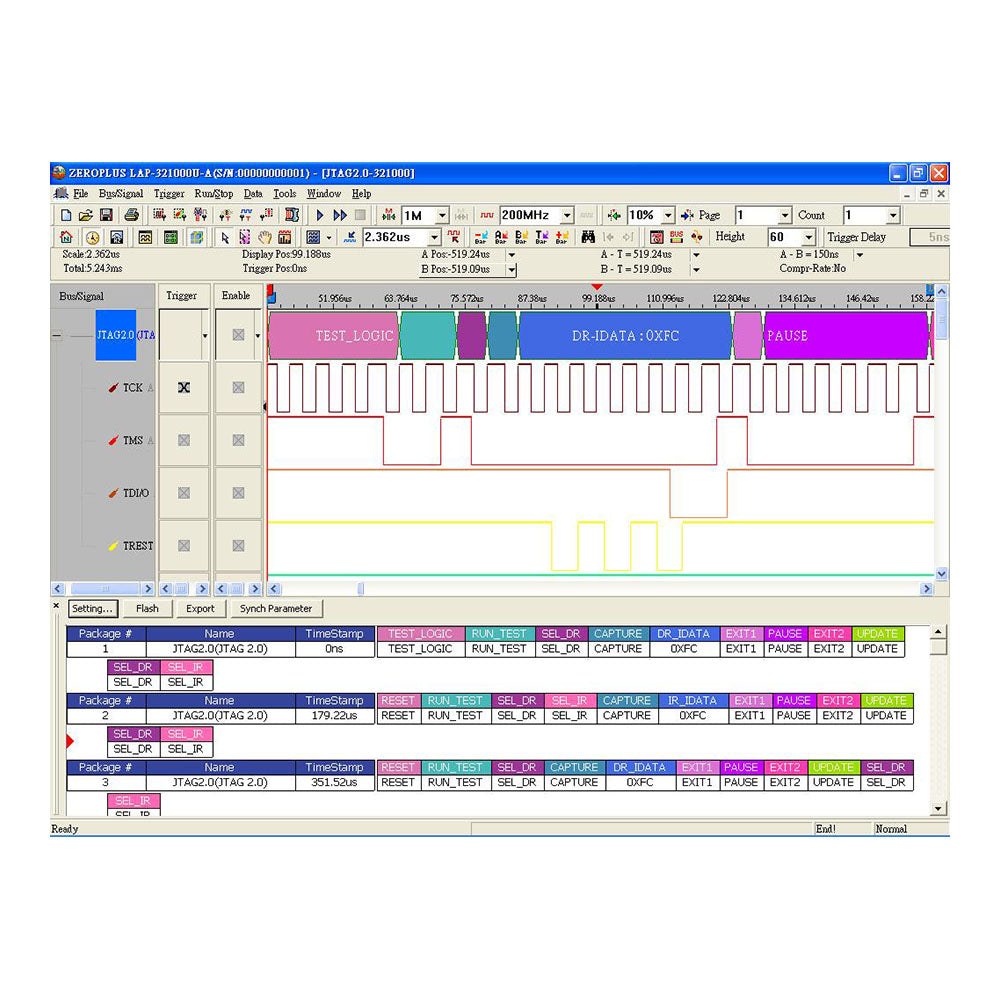Viewport: 1000px width, 1000px height.
Task: Click the A Bar icon
Action: (501, 237)
